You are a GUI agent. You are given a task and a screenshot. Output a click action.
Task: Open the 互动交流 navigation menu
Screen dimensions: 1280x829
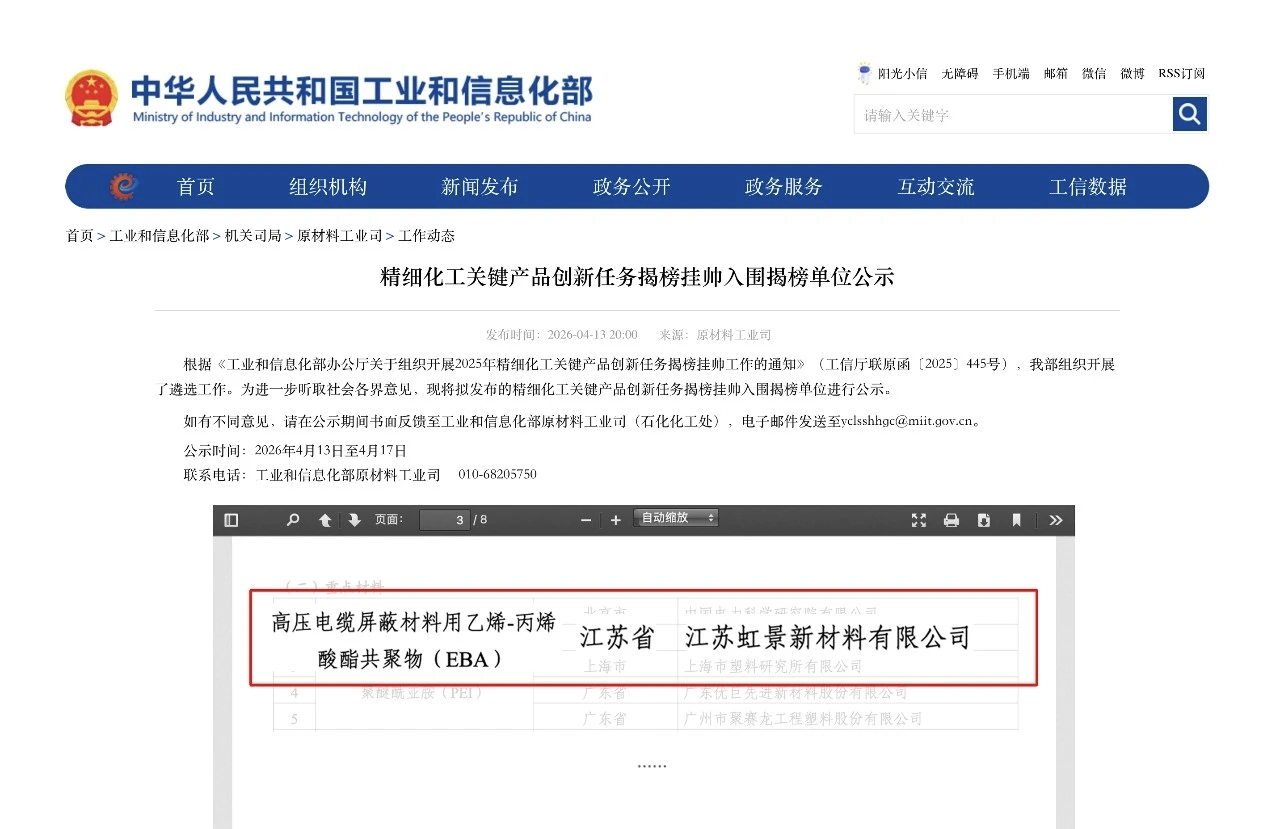(x=934, y=186)
